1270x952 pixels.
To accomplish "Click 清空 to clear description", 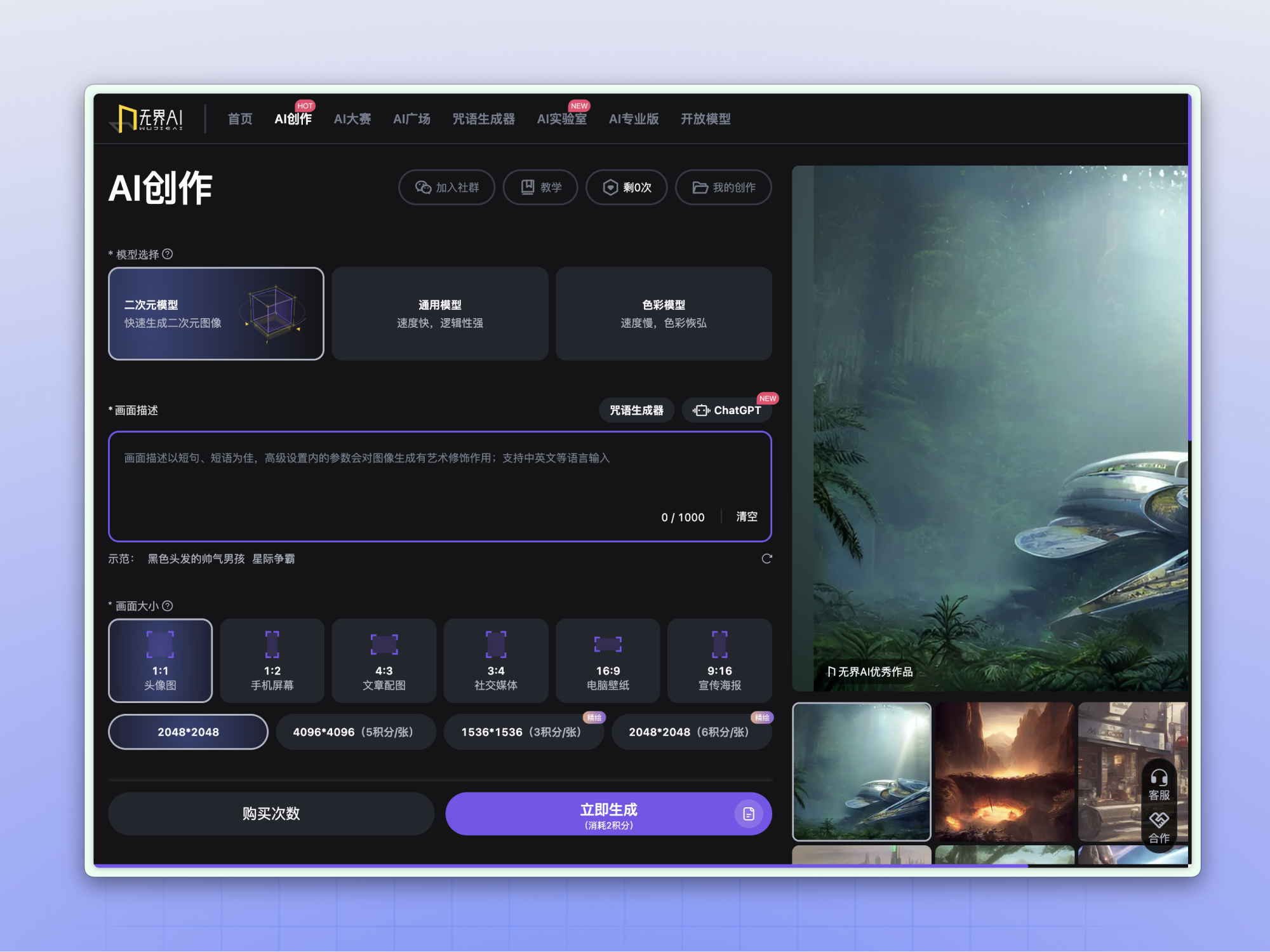I will [746, 517].
